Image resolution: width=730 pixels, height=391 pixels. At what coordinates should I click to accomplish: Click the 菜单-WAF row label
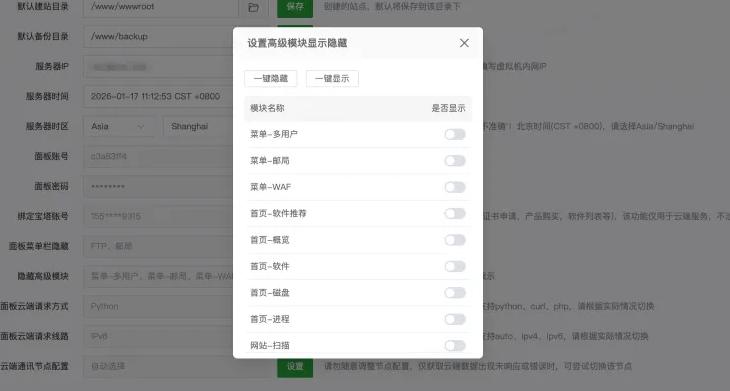tap(270, 187)
